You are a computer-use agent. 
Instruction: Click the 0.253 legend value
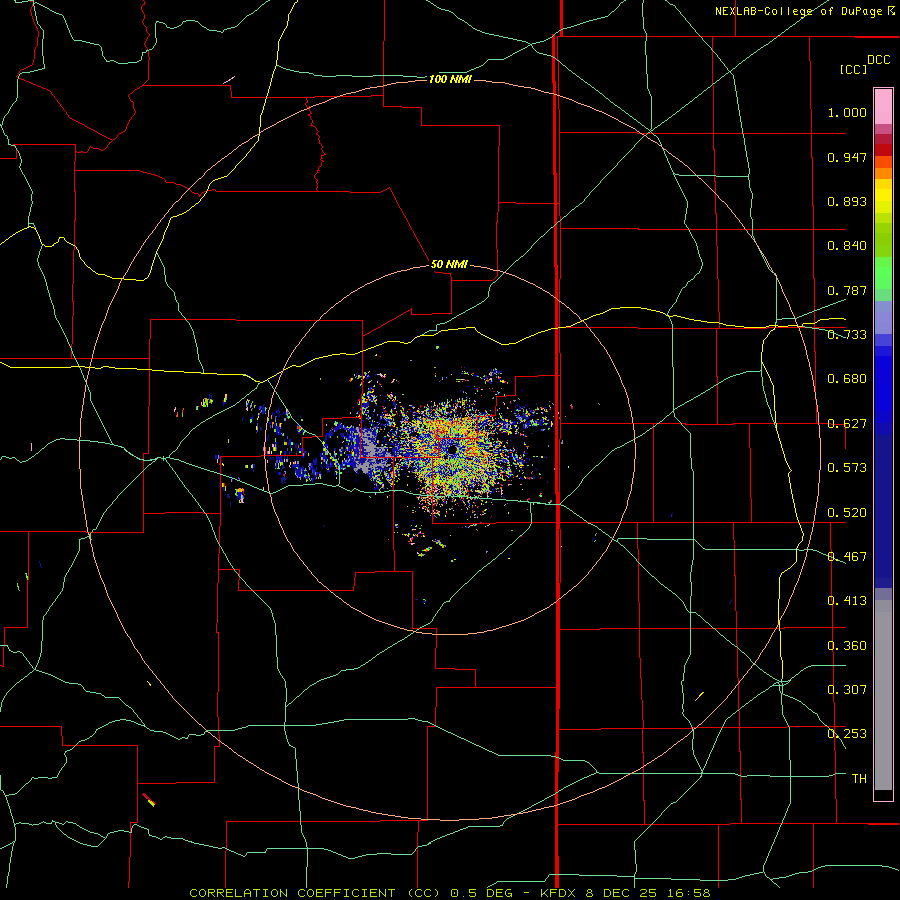[847, 734]
